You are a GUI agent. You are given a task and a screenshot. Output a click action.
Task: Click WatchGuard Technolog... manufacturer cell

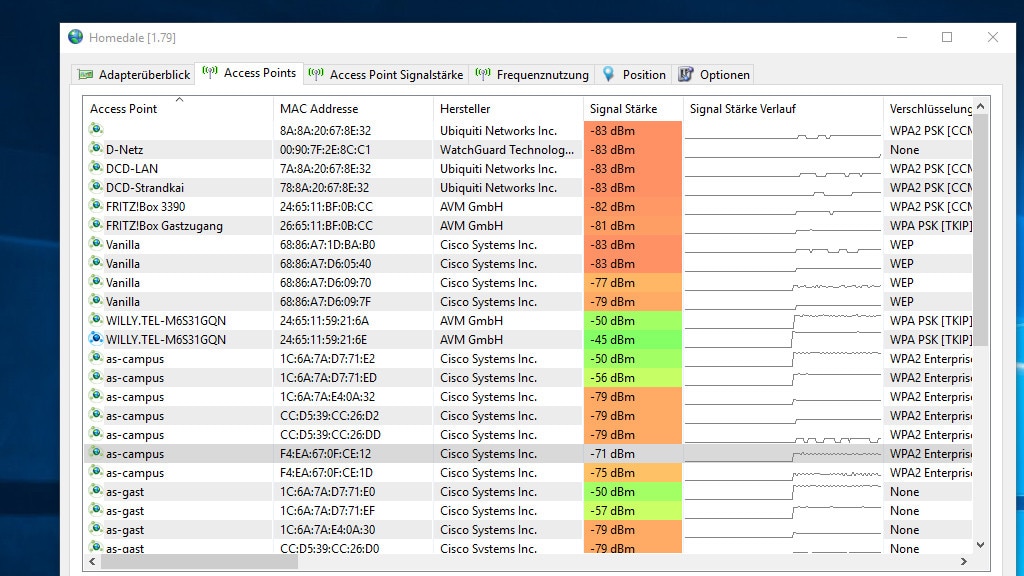(507, 150)
